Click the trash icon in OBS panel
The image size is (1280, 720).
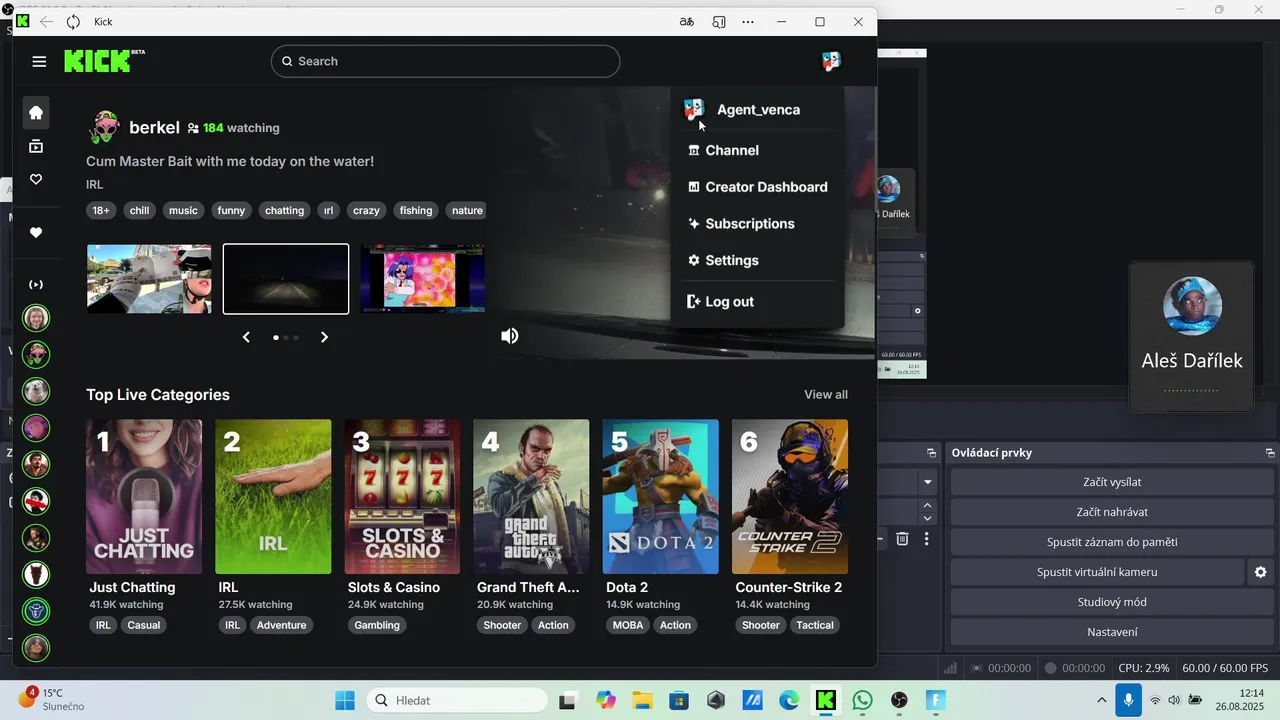[902, 539]
